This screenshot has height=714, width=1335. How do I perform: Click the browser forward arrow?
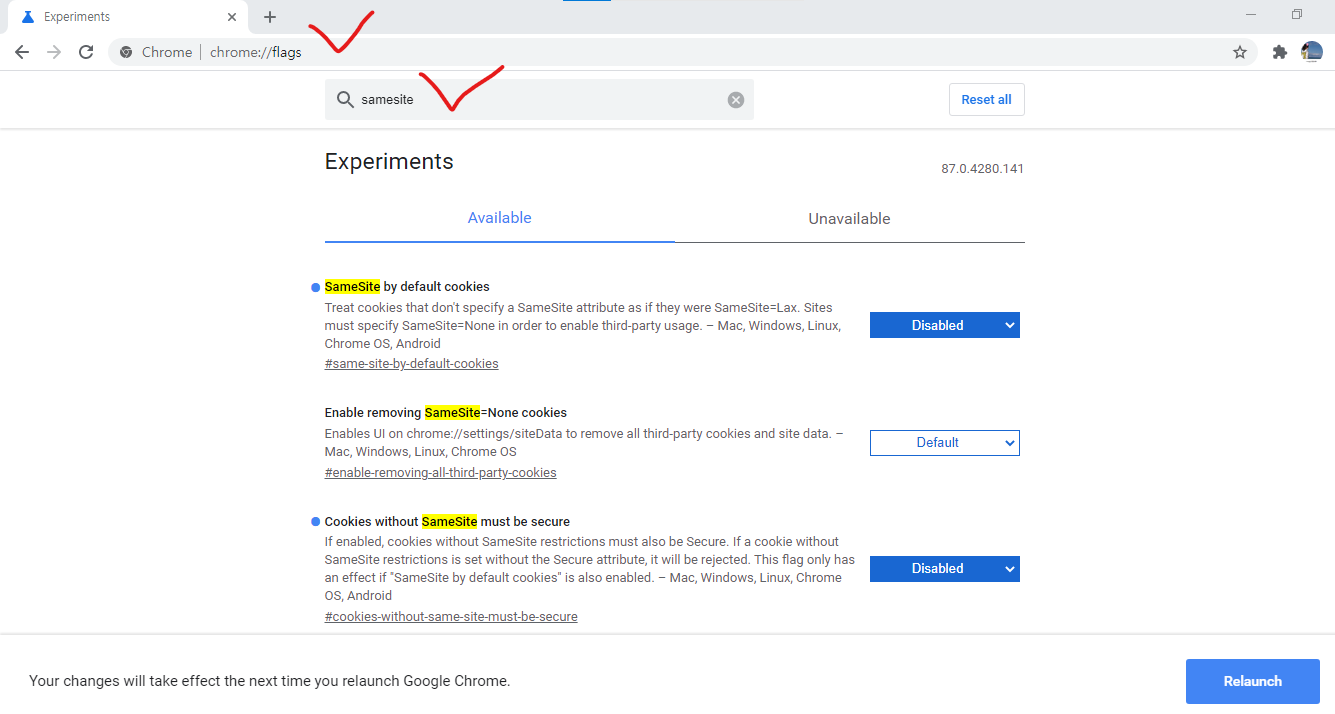tap(54, 52)
